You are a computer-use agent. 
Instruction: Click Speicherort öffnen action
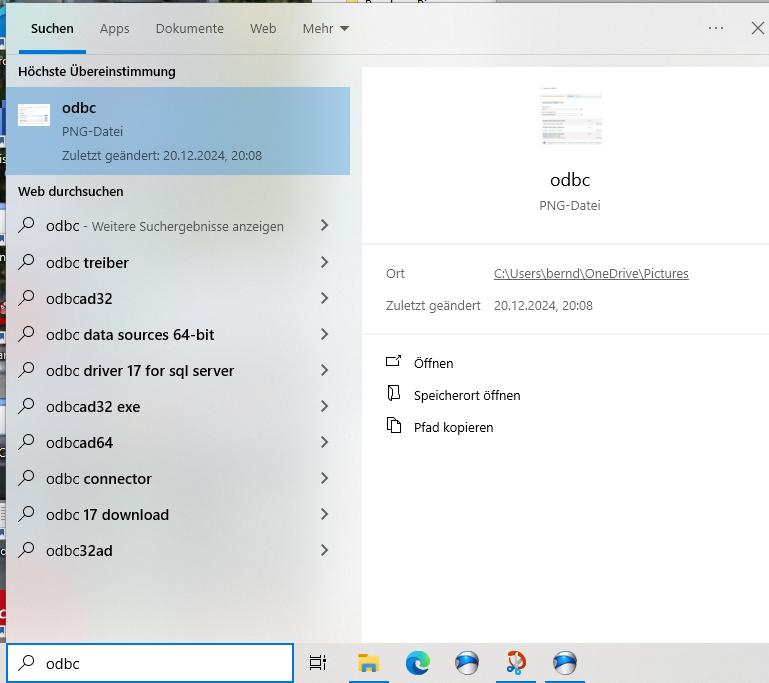pos(467,395)
